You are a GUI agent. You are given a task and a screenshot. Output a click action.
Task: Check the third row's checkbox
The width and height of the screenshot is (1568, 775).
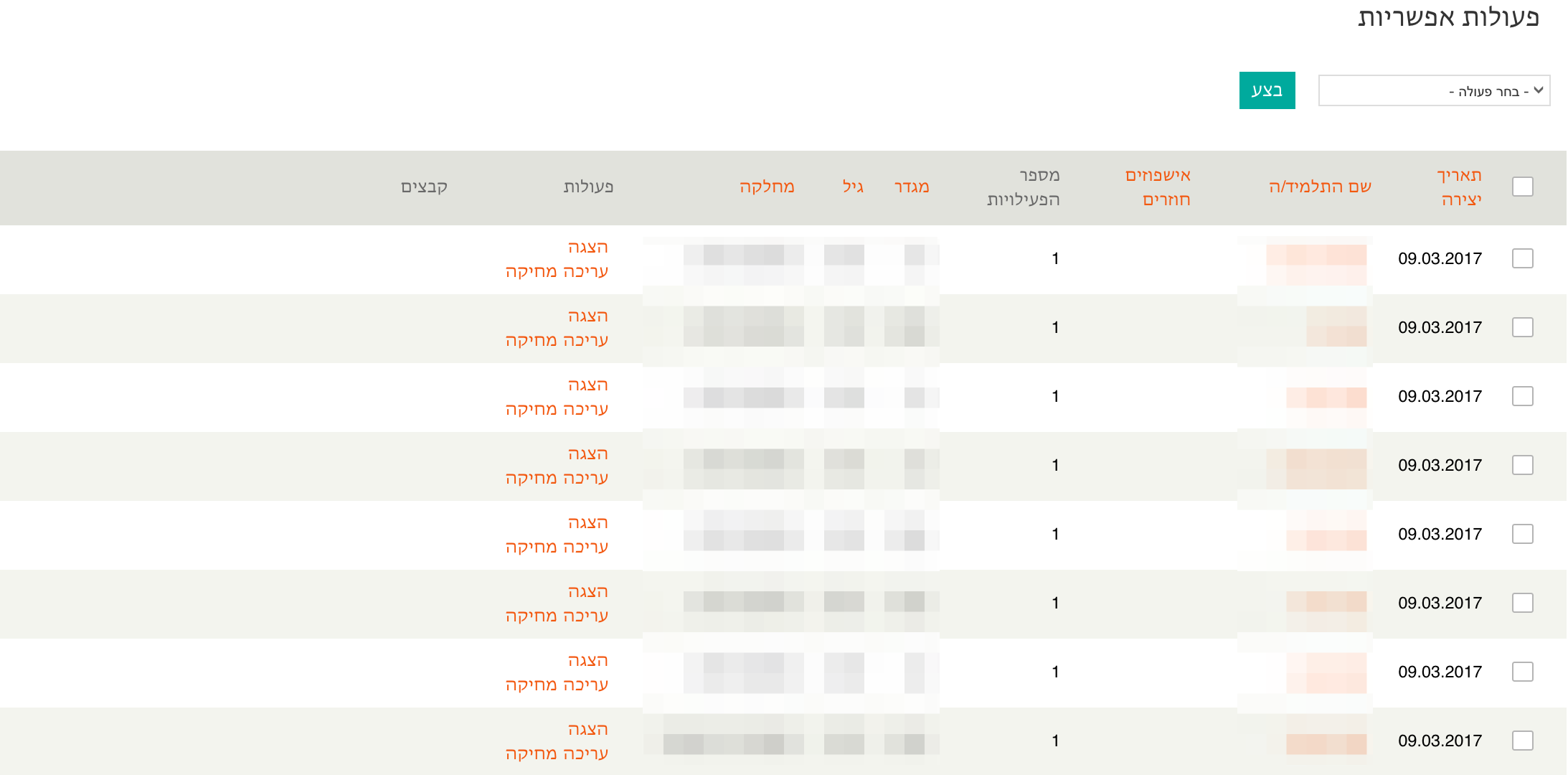(1522, 396)
